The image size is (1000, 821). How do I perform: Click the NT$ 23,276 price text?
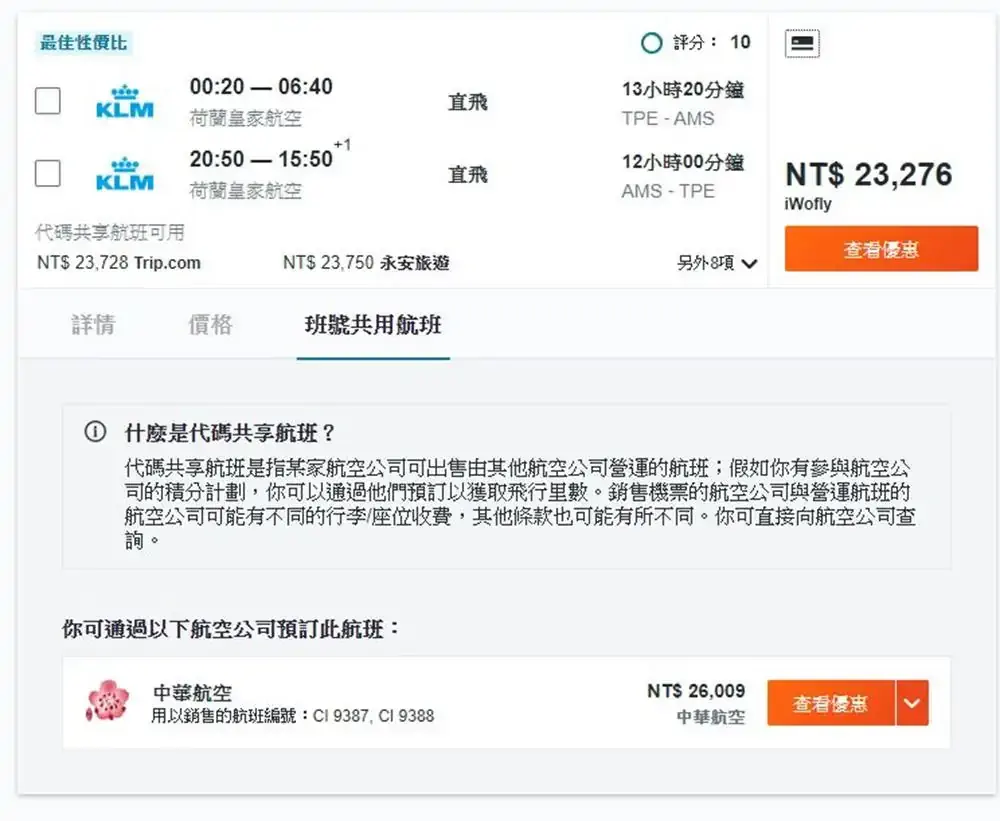869,174
